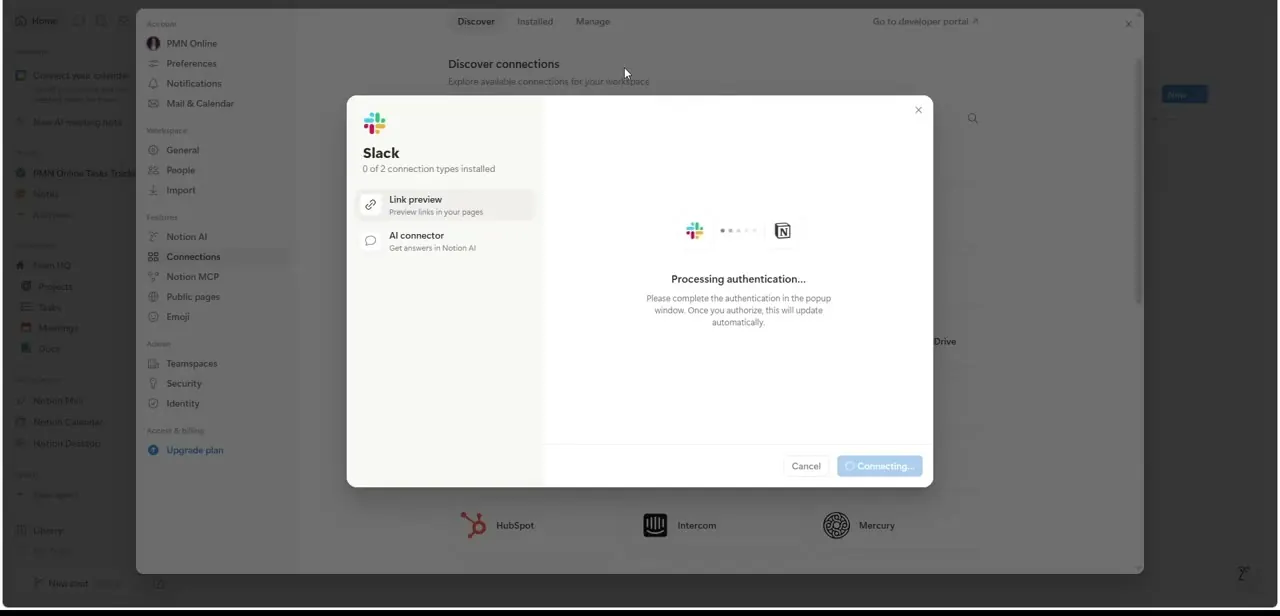The height and width of the screenshot is (616, 1280).
Task: Click the small Slack icon in authentication graphic
Action: (694, 231)
